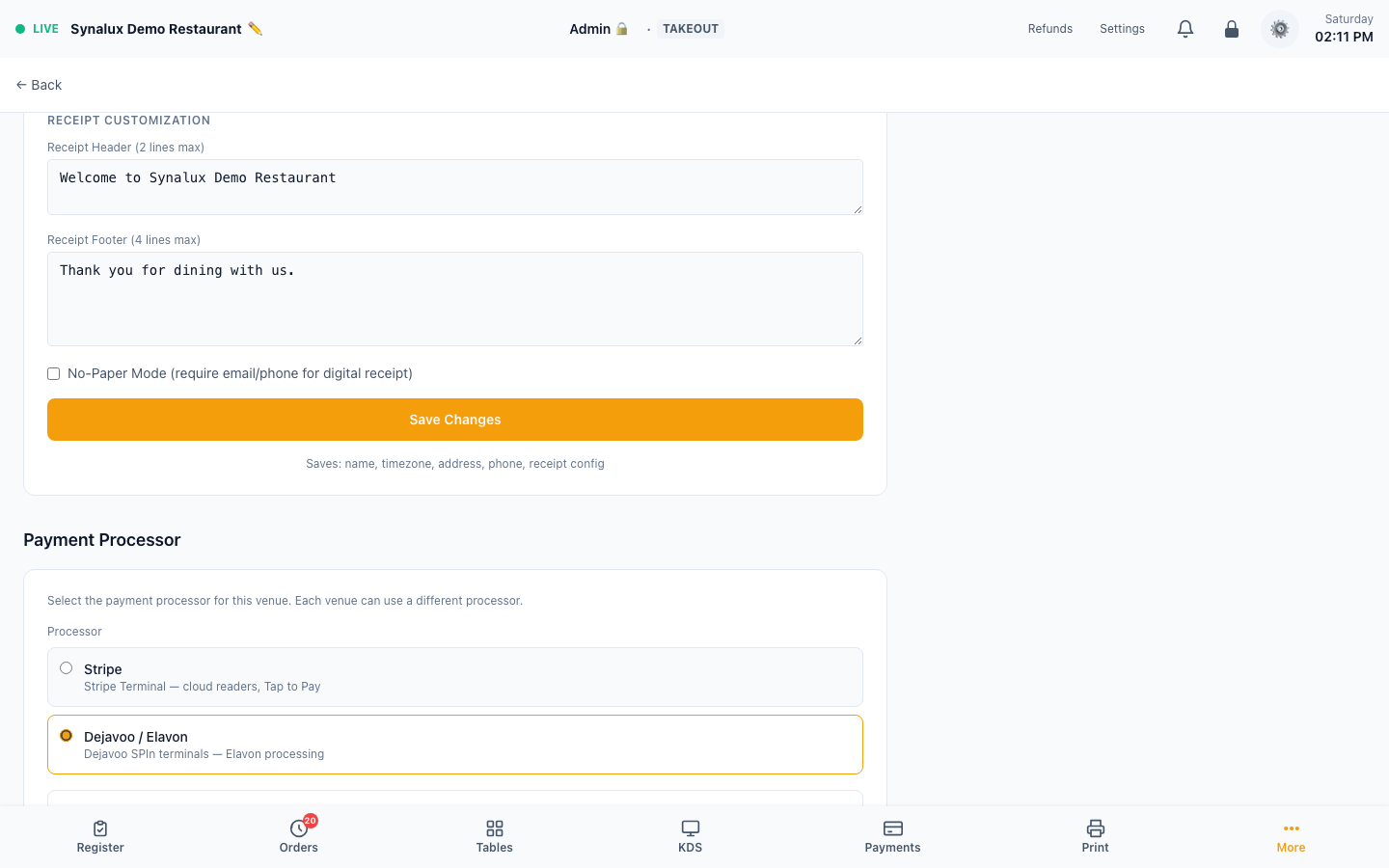This screenshot has height=868, width=1389.
Task: Click the No-Paper Mode label text
Action: click(240, 374)
